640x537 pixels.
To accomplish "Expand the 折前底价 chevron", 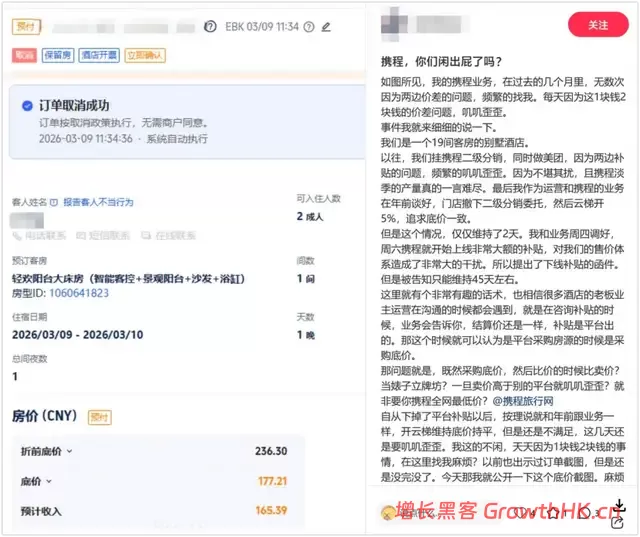I will click(x=69, y=451).
